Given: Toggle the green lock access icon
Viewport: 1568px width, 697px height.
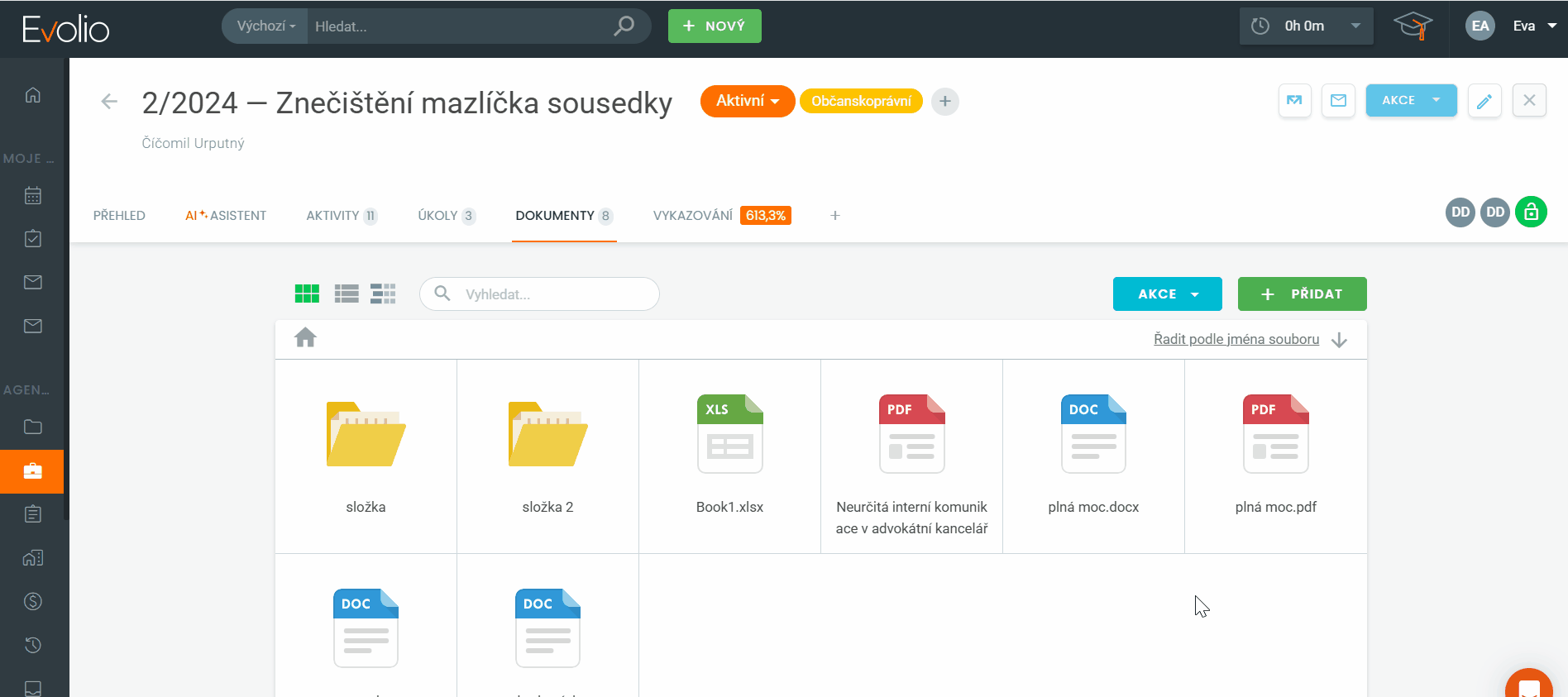Looking at the screenshot, I should point(1531,212).
